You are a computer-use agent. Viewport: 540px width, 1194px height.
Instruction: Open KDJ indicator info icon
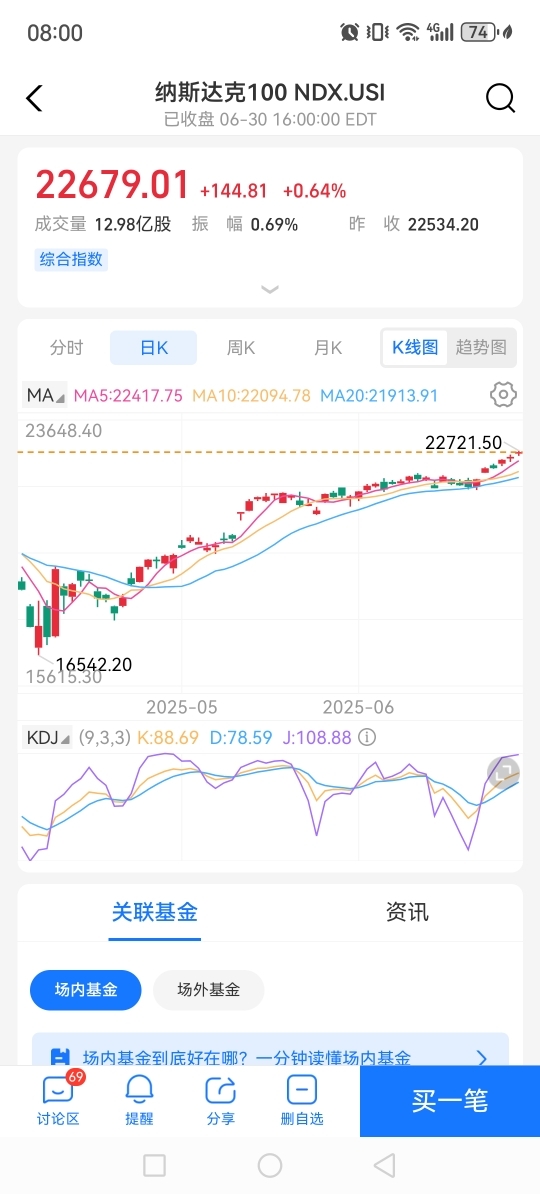[366, 737]
